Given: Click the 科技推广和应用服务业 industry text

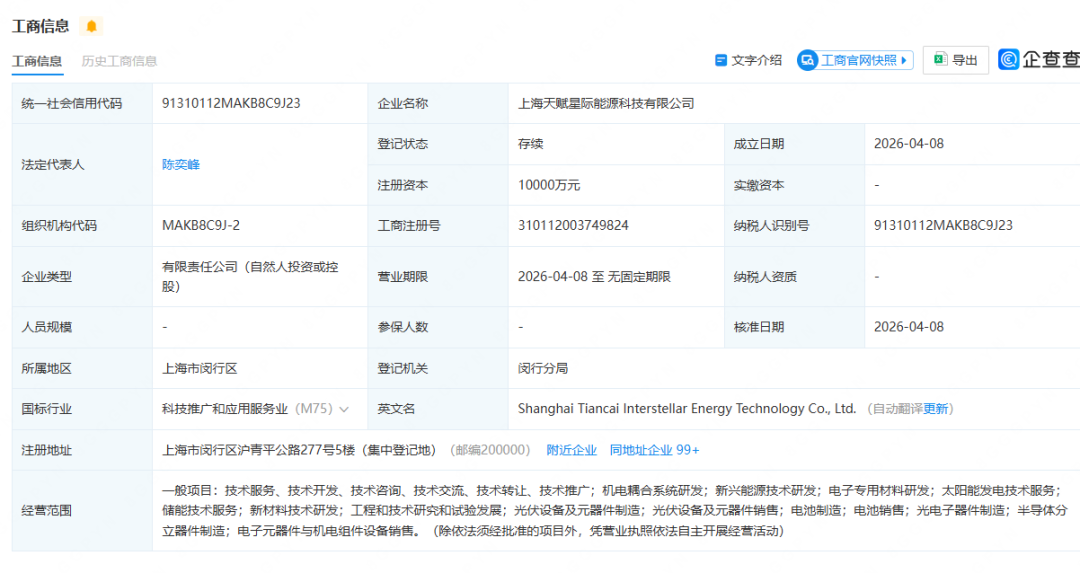Looking at the screenshot, I should point(225,409).
